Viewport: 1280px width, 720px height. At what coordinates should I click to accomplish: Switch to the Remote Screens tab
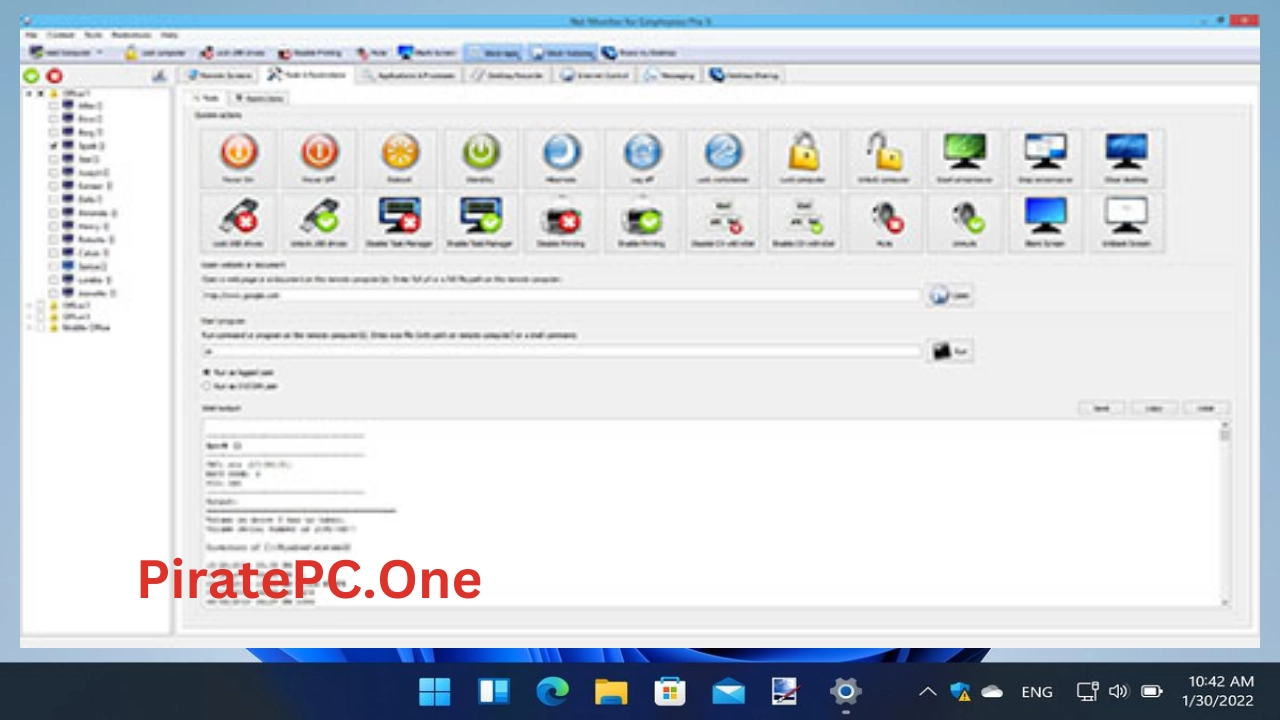[x=218, y=75]
